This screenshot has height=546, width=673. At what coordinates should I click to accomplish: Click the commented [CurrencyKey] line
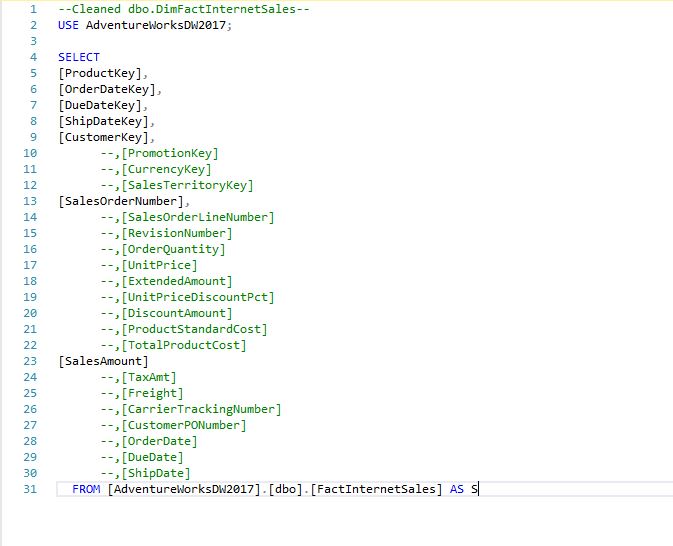tap(156, 169)
